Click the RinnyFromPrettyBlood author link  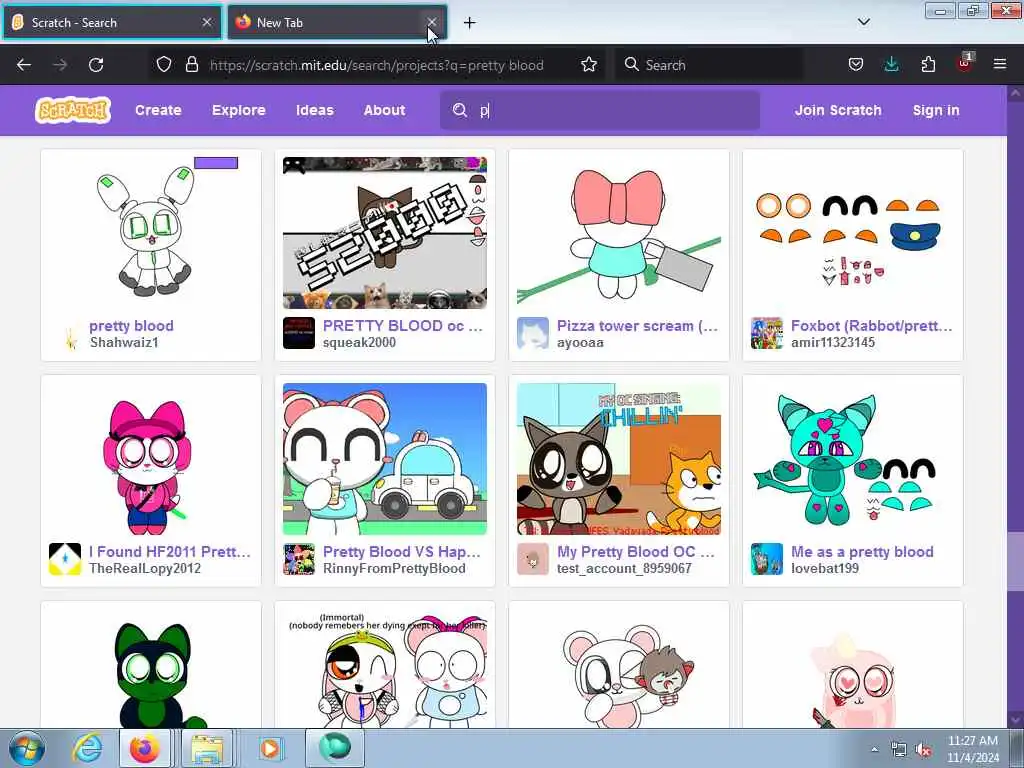pyautogui.click(x=394, y=568)
